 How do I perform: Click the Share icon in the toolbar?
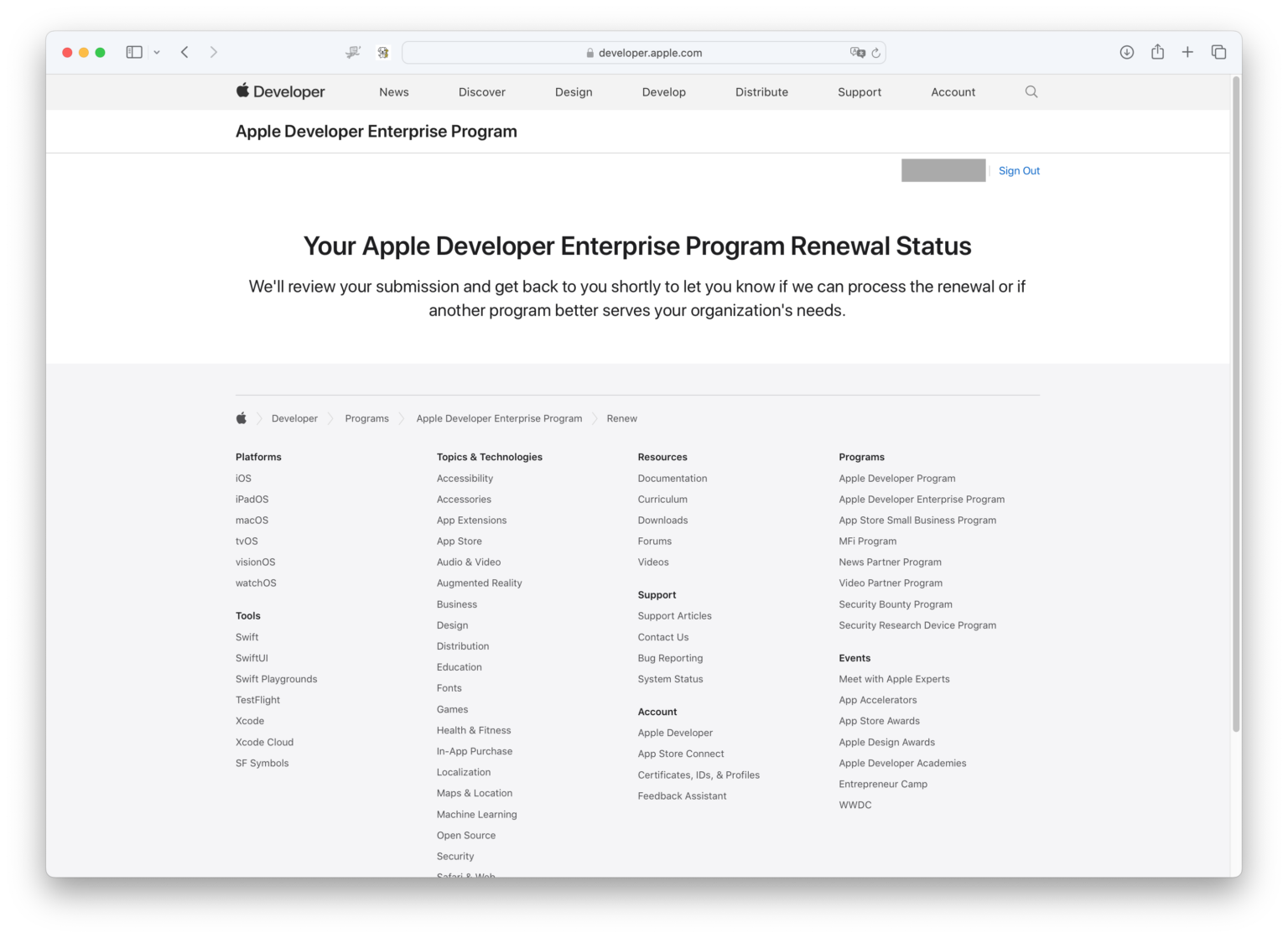point(1157,51)
